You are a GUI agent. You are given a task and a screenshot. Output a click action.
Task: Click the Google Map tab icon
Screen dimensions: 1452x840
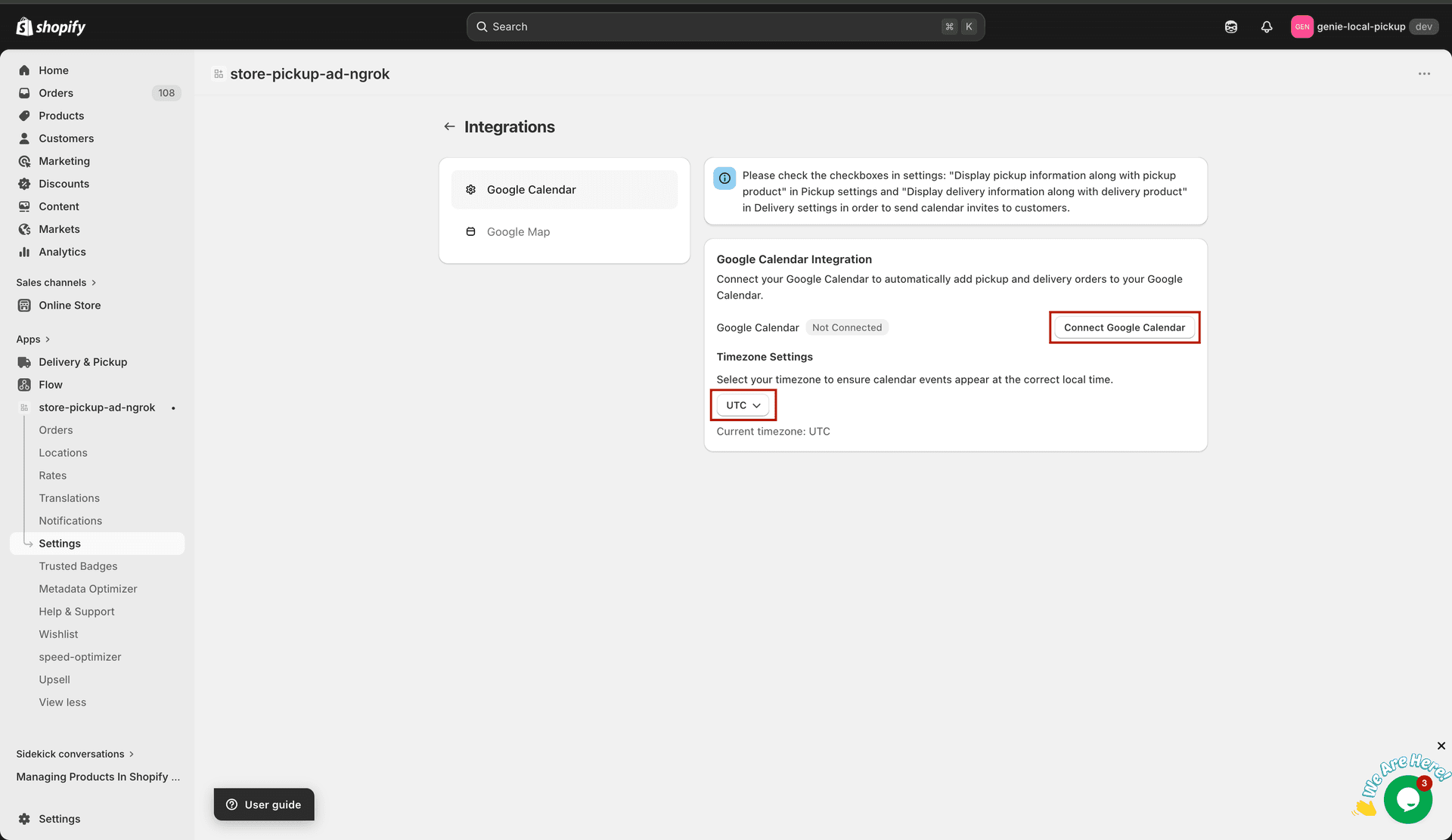click(x=470, y=231)
